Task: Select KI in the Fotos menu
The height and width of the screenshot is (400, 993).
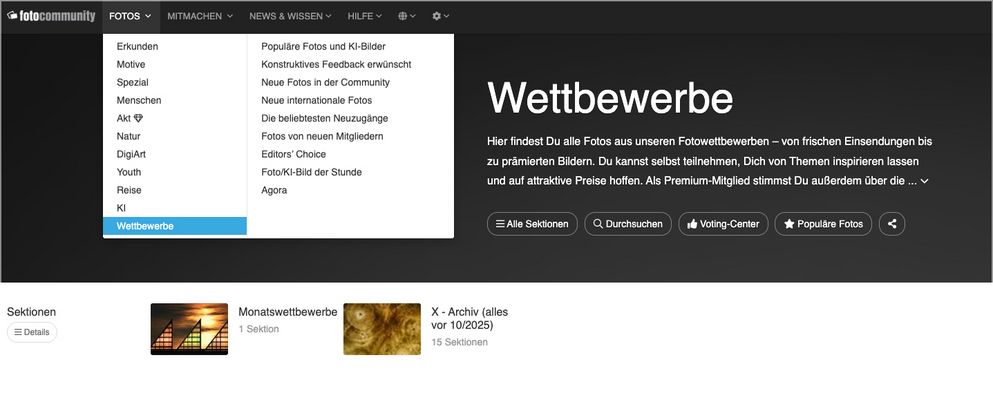Action: [175, 208]
